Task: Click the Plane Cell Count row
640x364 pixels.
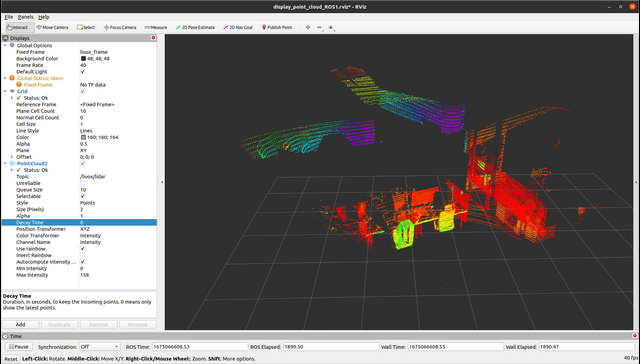Action: 79,111
